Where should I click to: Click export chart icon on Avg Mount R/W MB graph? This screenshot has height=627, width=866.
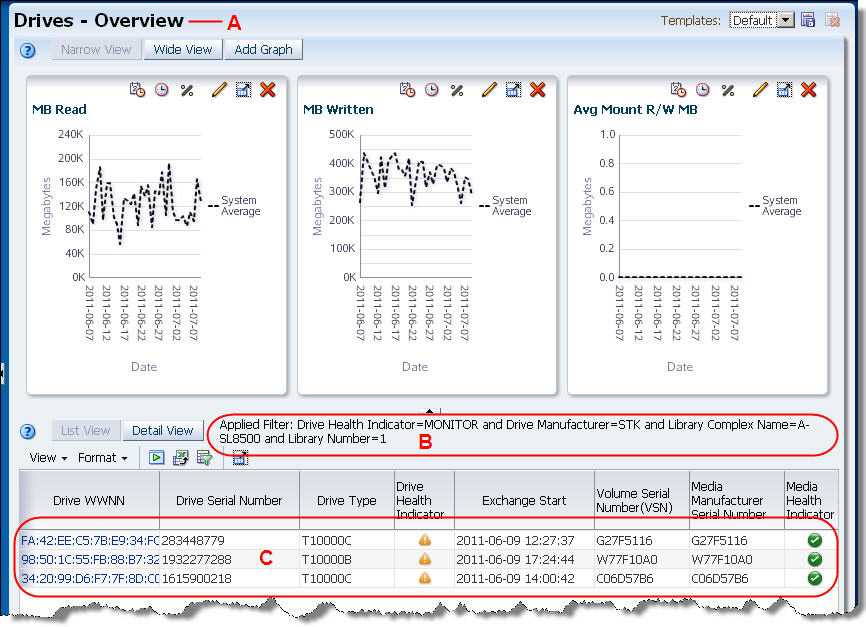click(784, 89)
